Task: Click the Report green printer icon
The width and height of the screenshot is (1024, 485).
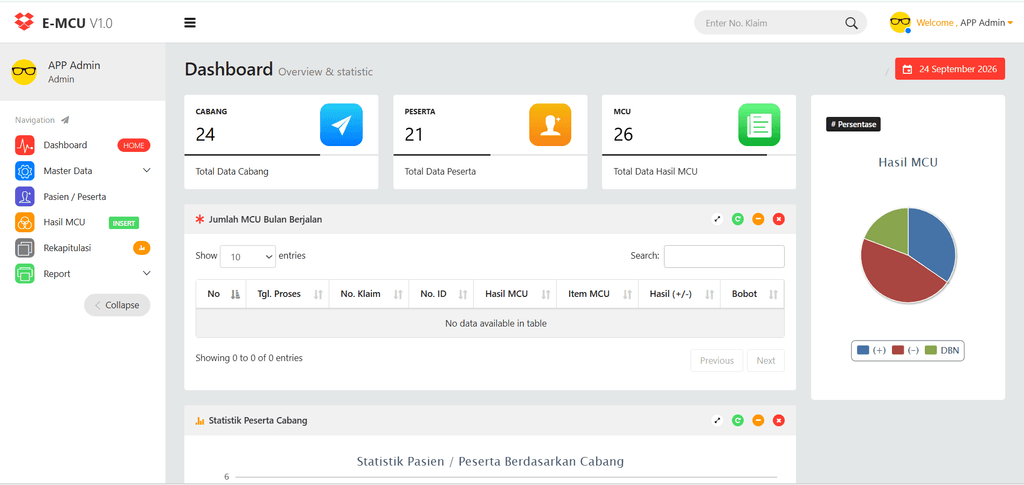Action: coord(25,274)
